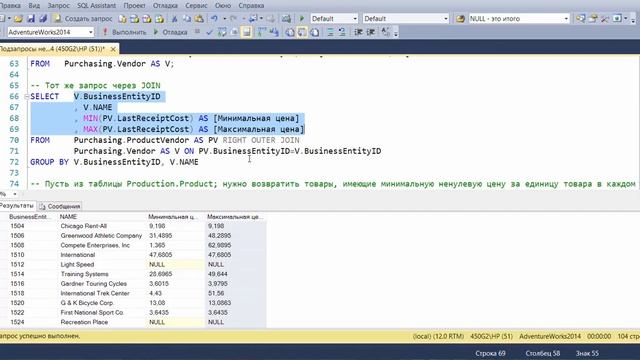Click 'Строка 69' in the status bar
The height and width of the screenshot is (360, 640).
click(490, 353)
